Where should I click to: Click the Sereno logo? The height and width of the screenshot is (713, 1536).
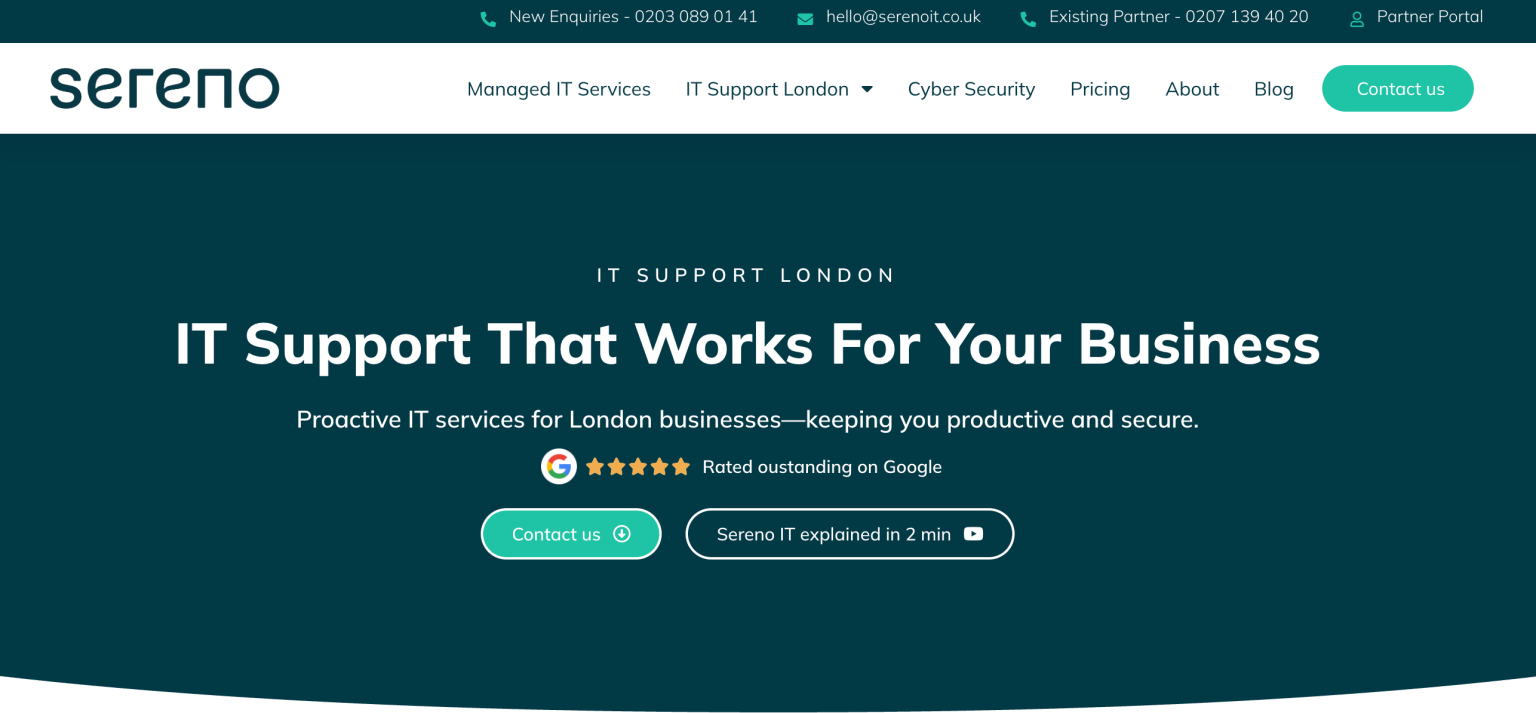[x=164, y=88]
